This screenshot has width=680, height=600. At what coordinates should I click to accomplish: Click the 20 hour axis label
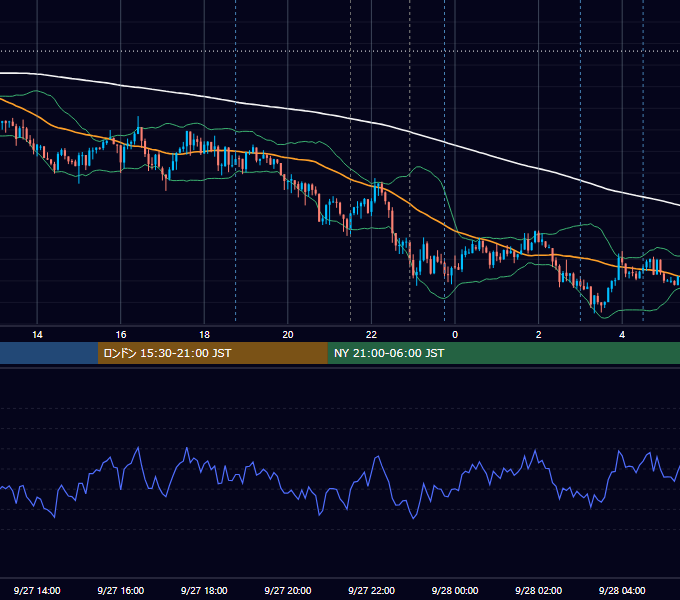click(288, 335)
